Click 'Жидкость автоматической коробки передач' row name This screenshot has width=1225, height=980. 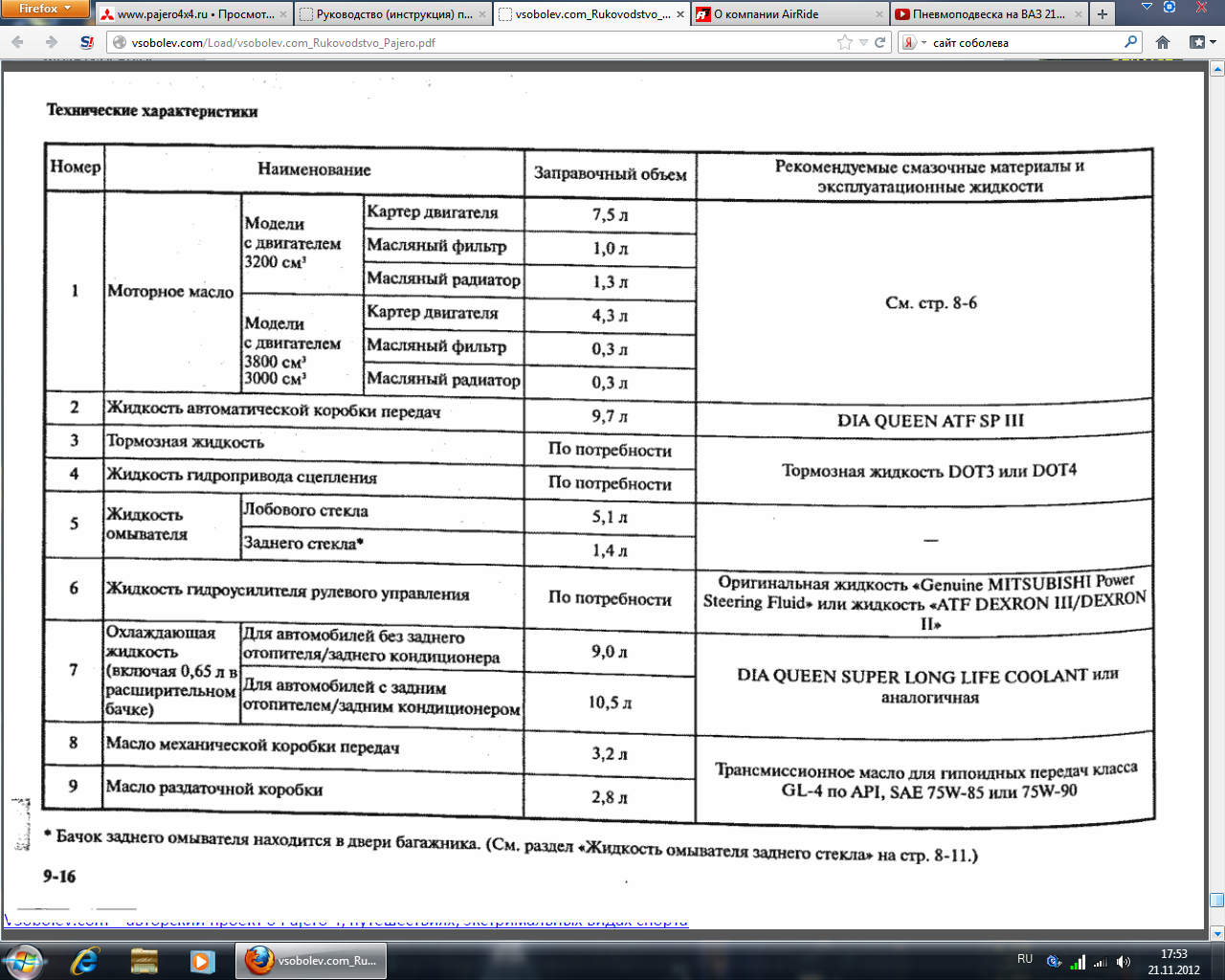tap(274, 410)
